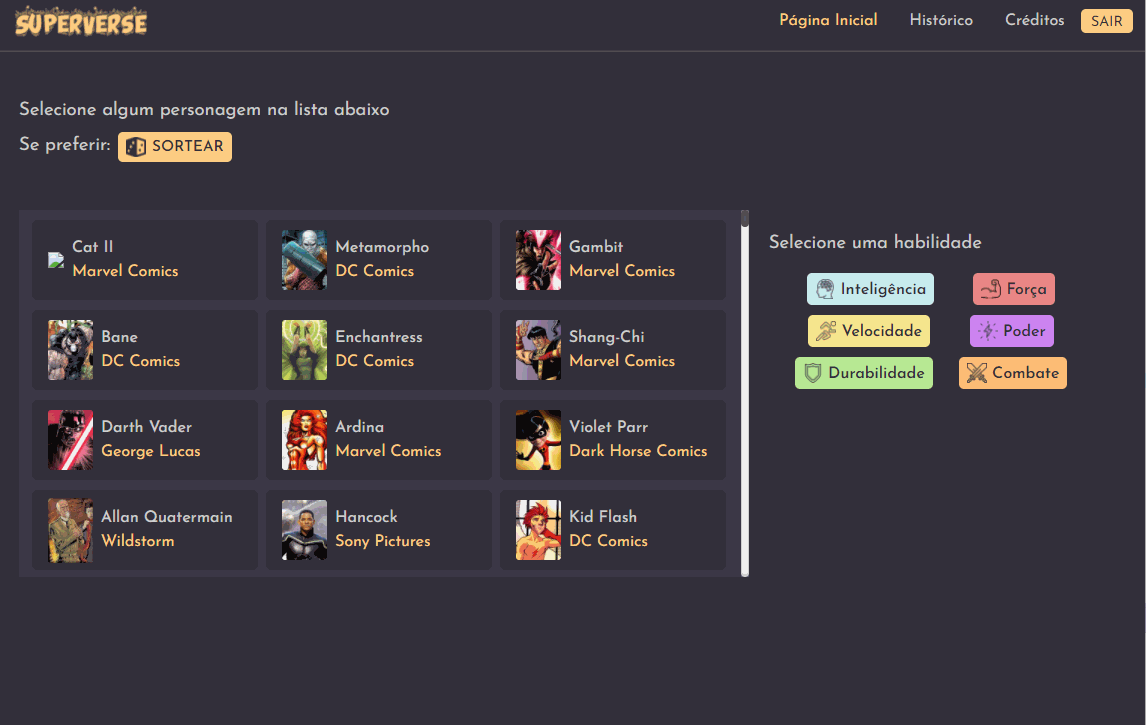Click the name Enchantress
The height and width of the screenshot is (725, 1146).
[x=379, y=337]
